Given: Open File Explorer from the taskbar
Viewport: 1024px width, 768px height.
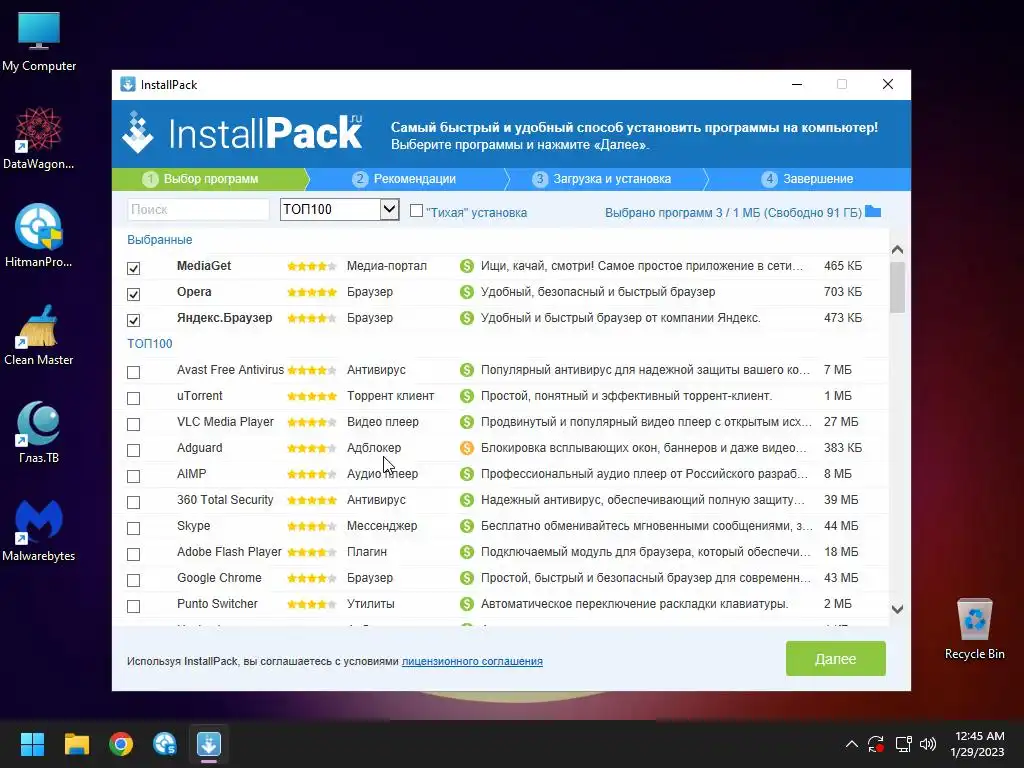Looking at the screenshot, I should [x=76, y=744].
